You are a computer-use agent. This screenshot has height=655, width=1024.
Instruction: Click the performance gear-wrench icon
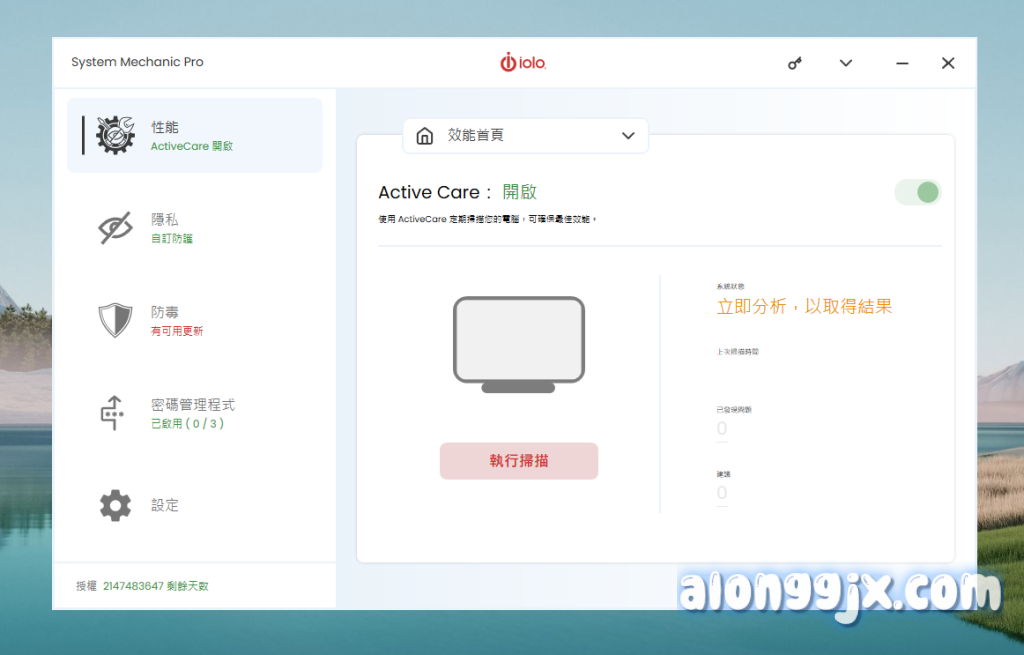coord(115,135)
